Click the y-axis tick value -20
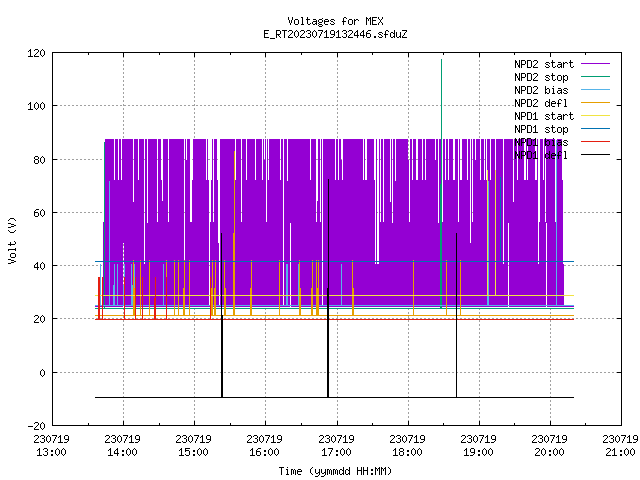 point(36,426)
